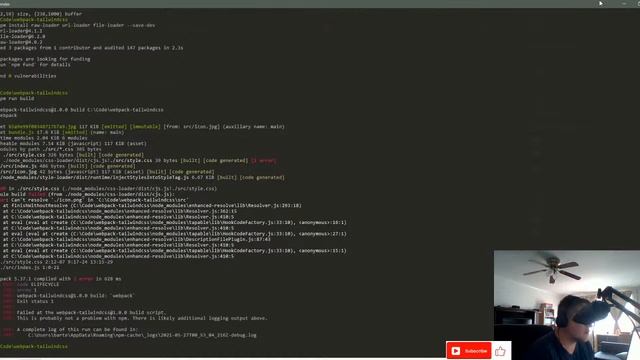Click the YouTube play logo inside Subscribe
This screenshot has height=360, width=640.
pyautogui.click(x=456, y=351)
